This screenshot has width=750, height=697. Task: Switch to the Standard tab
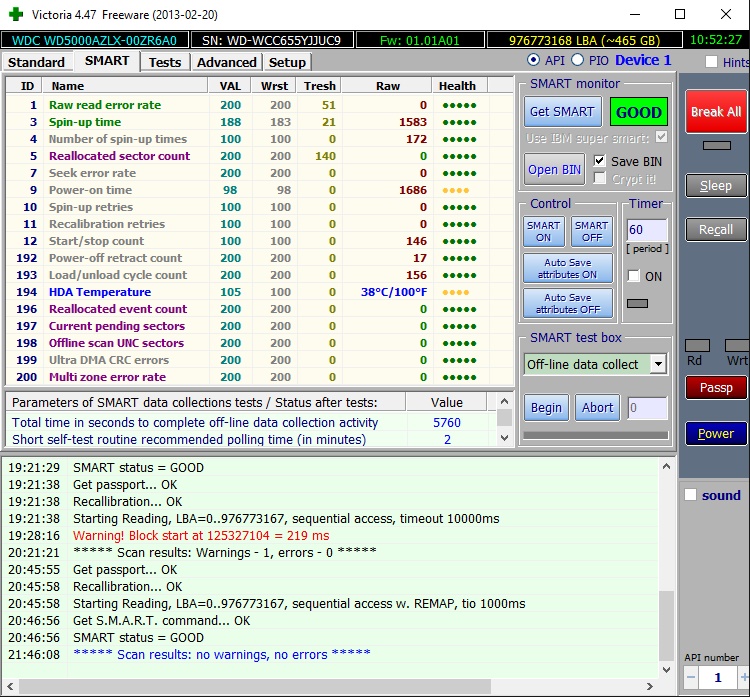36,62
